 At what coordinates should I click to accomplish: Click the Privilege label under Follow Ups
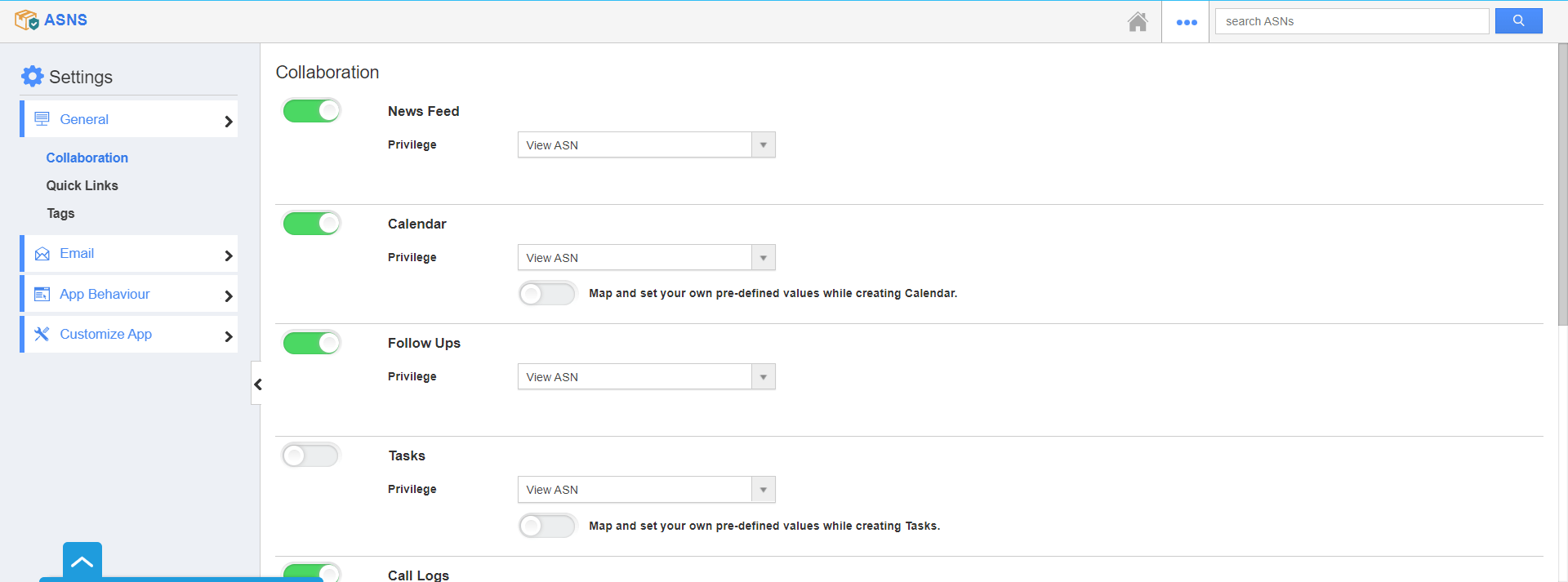click(412, 376)
